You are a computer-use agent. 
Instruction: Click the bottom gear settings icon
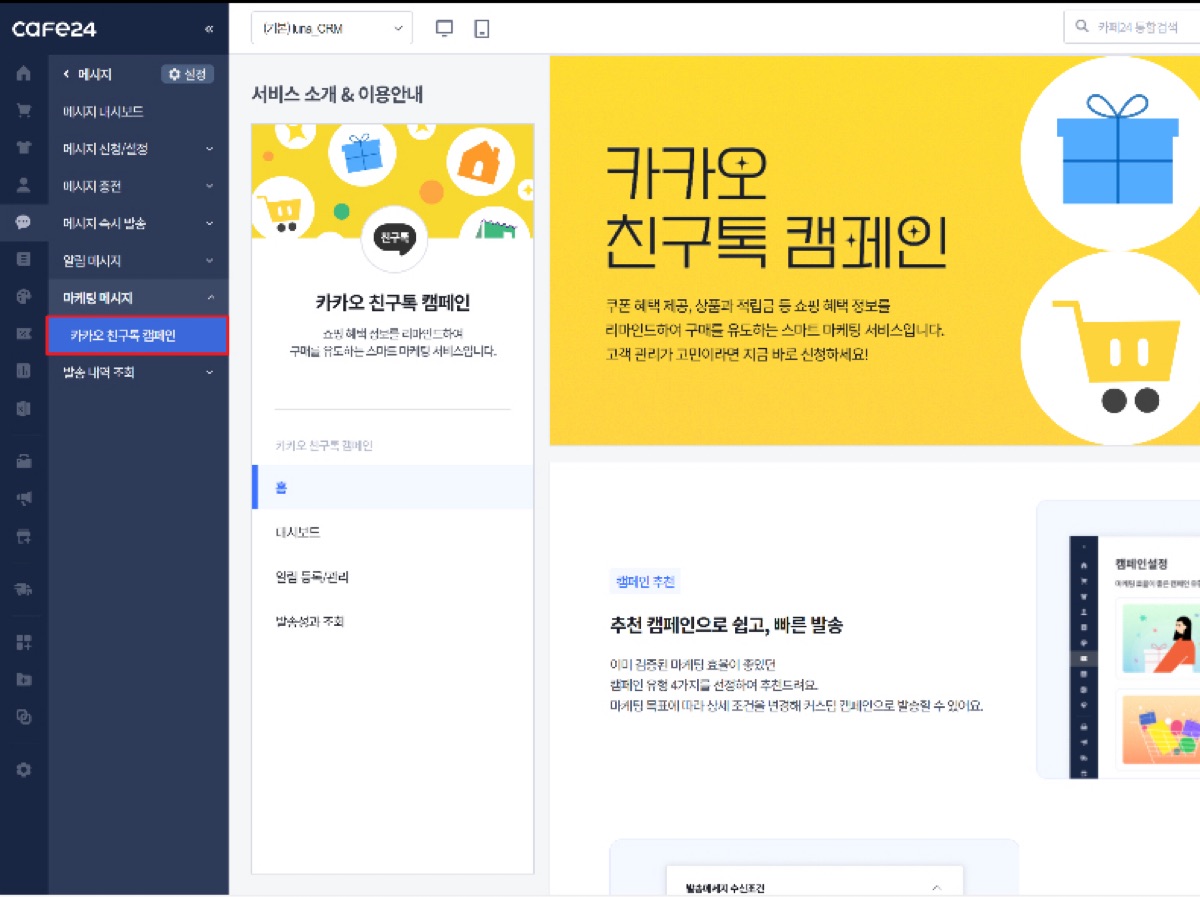coord(23,769)
